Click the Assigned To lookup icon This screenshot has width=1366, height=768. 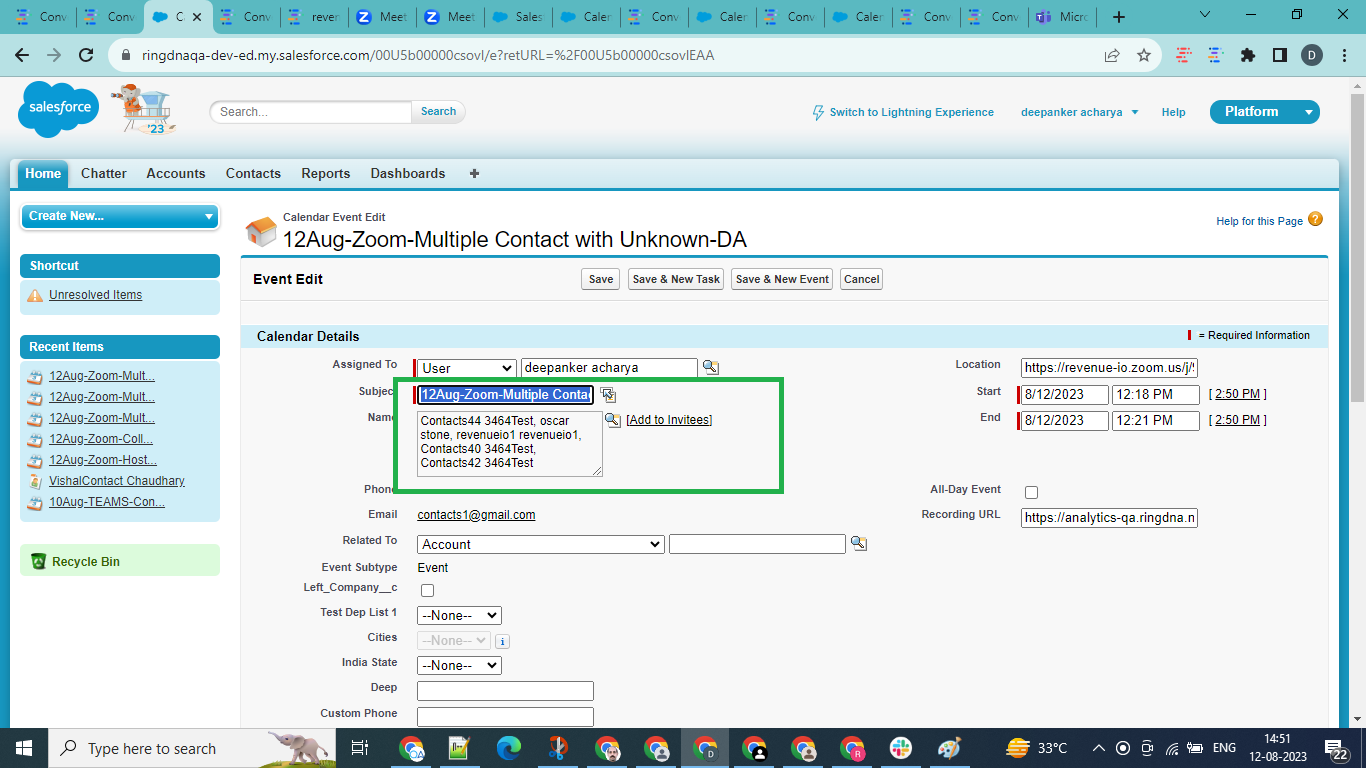click(x=710, y=368)
